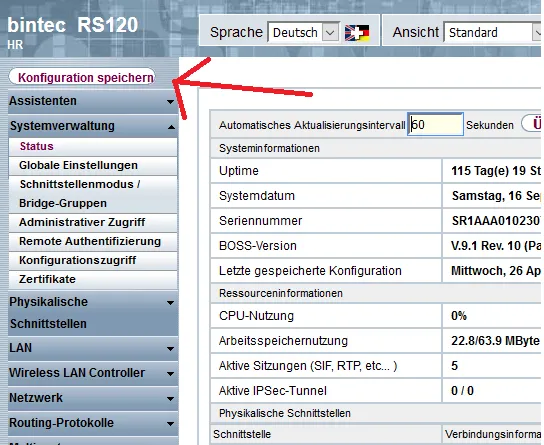Image resolution: width=544 pixels, height=445 pixels.
Task: Collapse the Systemverwaltung section arrow
Action: pos(171,127)
